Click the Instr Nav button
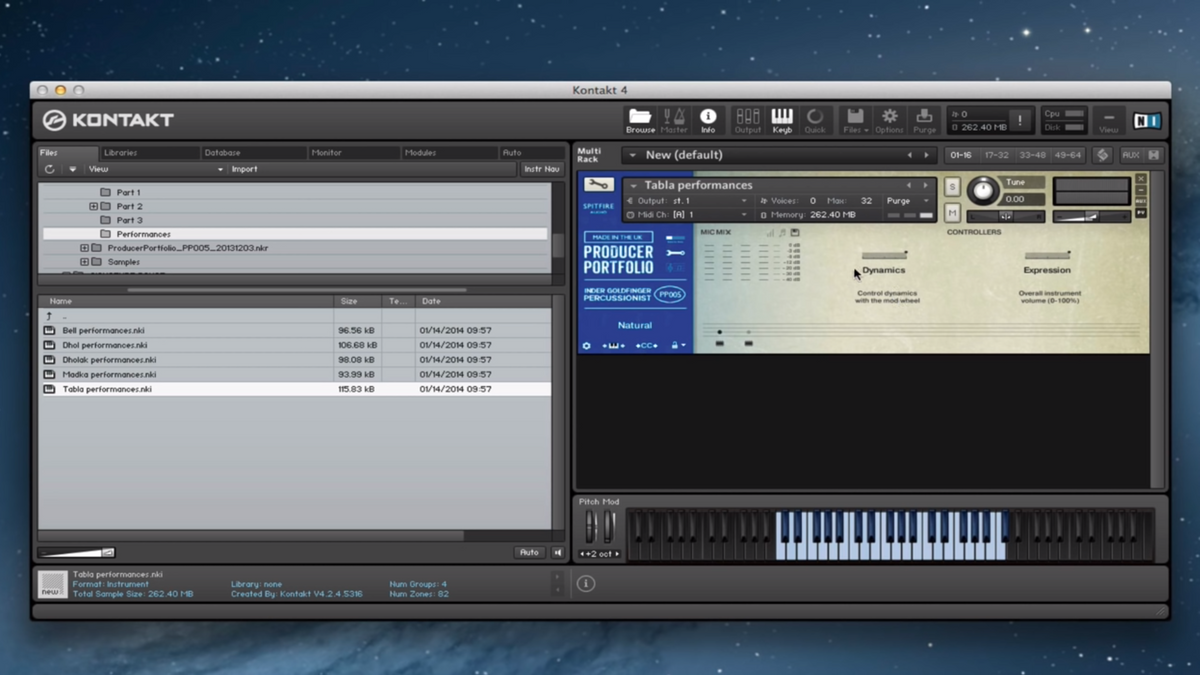Image resolution: width=1200 pixels, height=675 pixels. [x=541, y=169]
